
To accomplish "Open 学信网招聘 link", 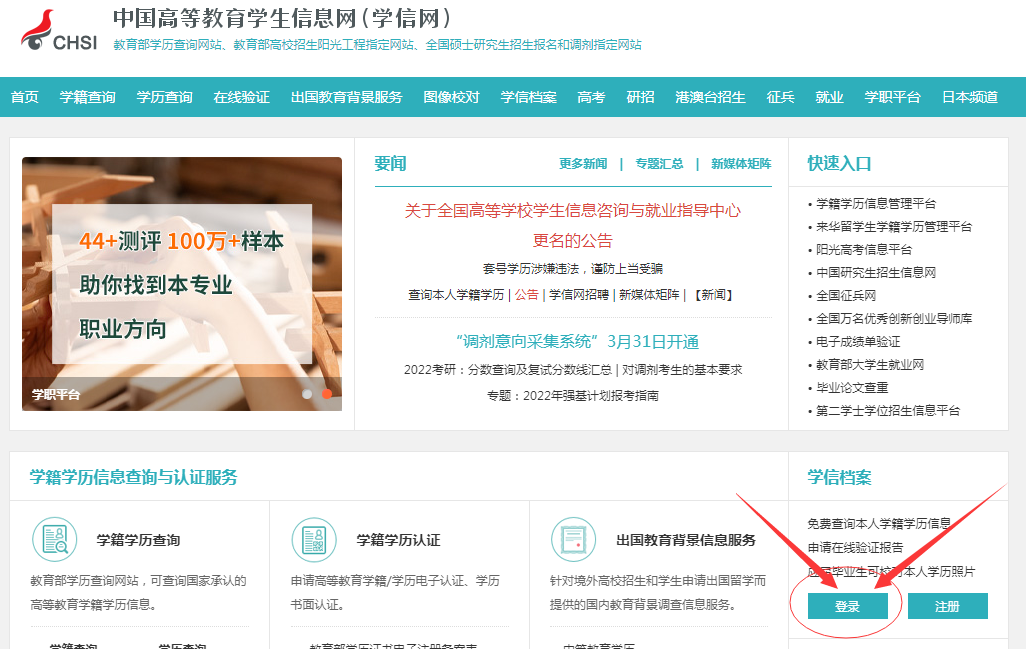I will pos(578,295).
